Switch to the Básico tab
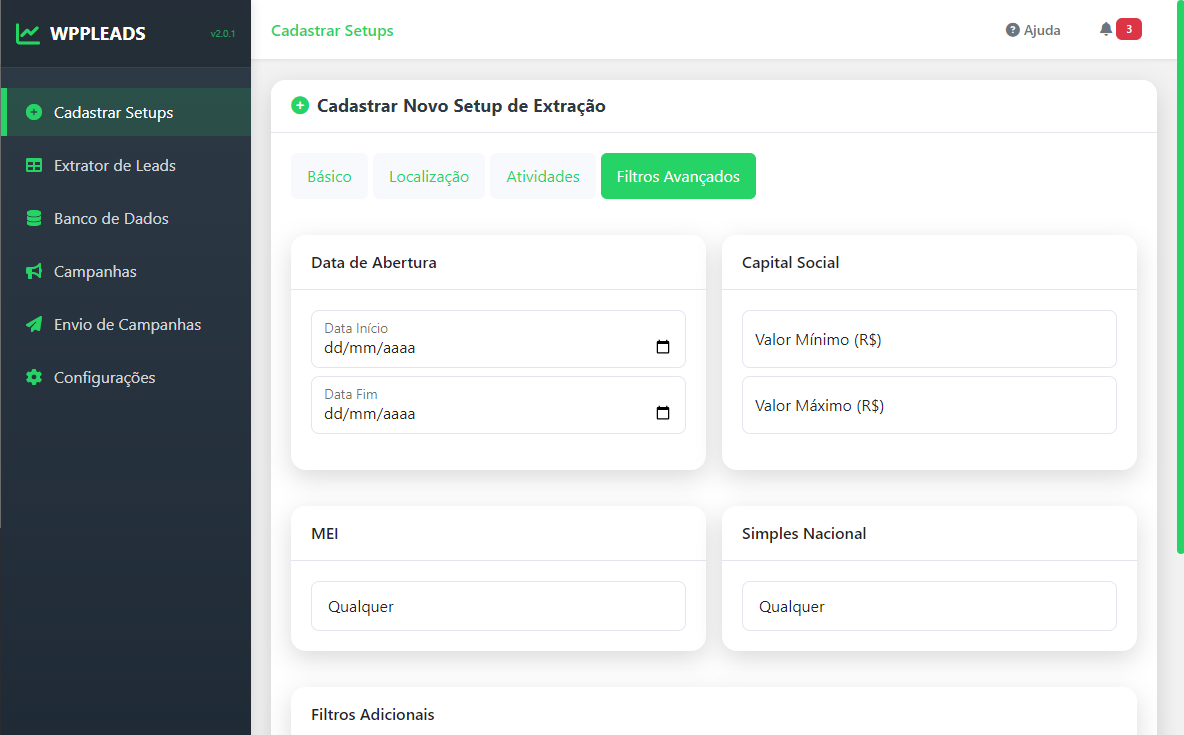This screenshot has height=735, width=1184. tap(329, 175)
